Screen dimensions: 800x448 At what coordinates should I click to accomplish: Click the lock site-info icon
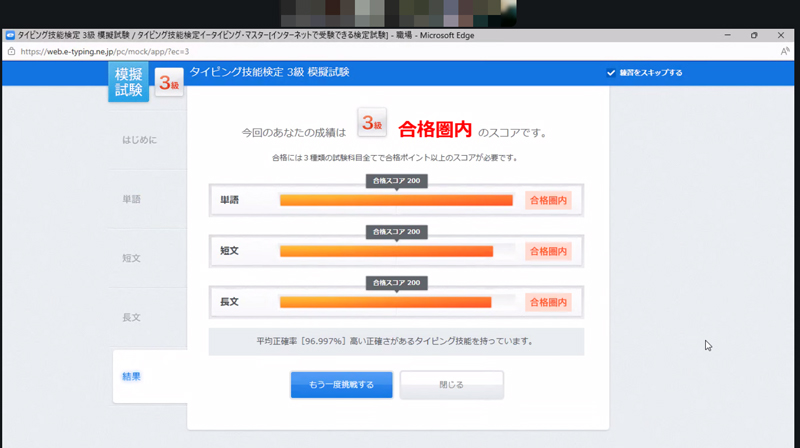click(11, 52)
